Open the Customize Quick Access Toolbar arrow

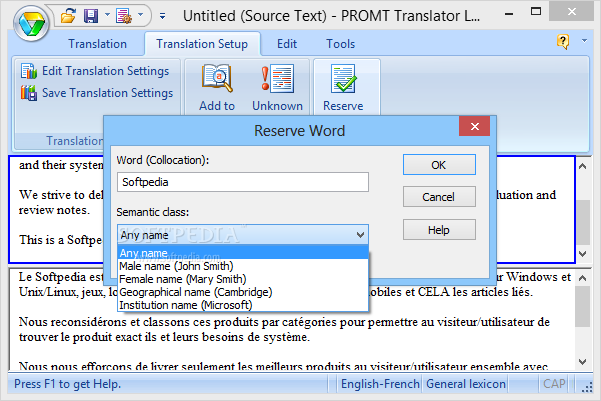pos(163,16)
